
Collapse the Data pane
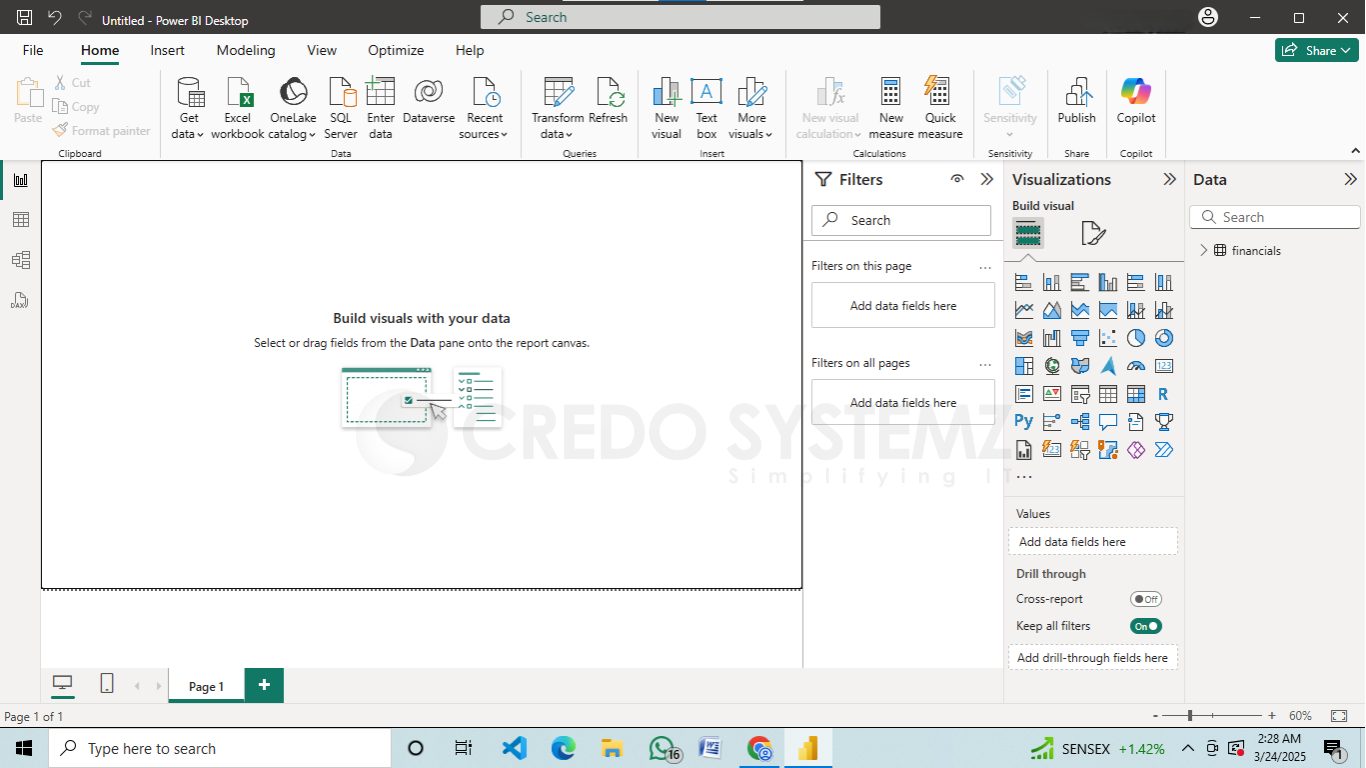[1350, 179]
